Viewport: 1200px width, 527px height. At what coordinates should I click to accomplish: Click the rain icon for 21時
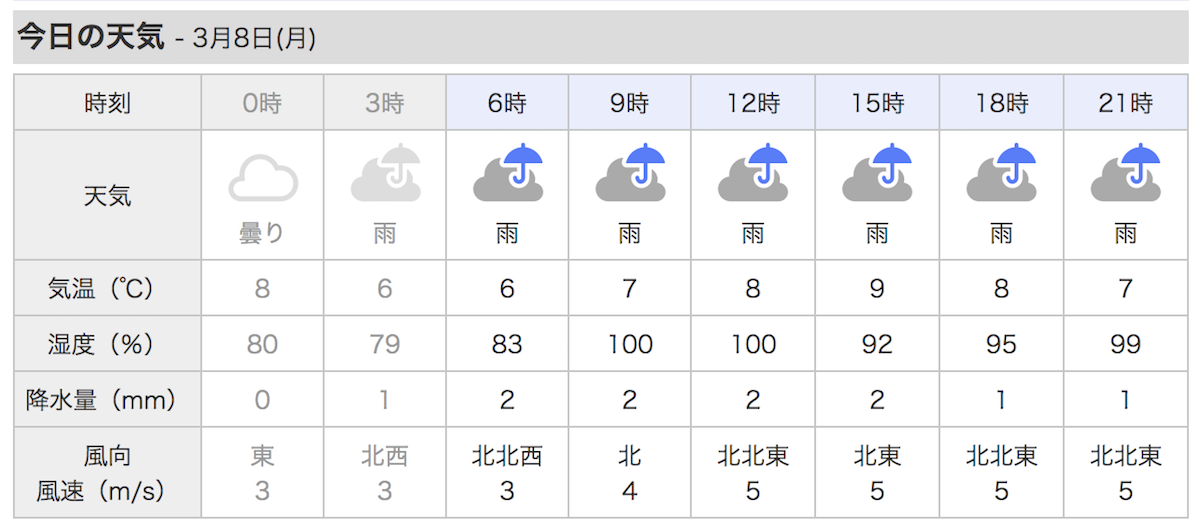click(1125, 173)
